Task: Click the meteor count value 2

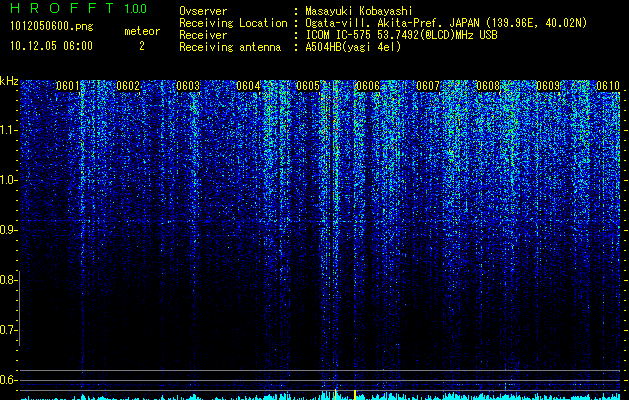Action: [142, 46]
